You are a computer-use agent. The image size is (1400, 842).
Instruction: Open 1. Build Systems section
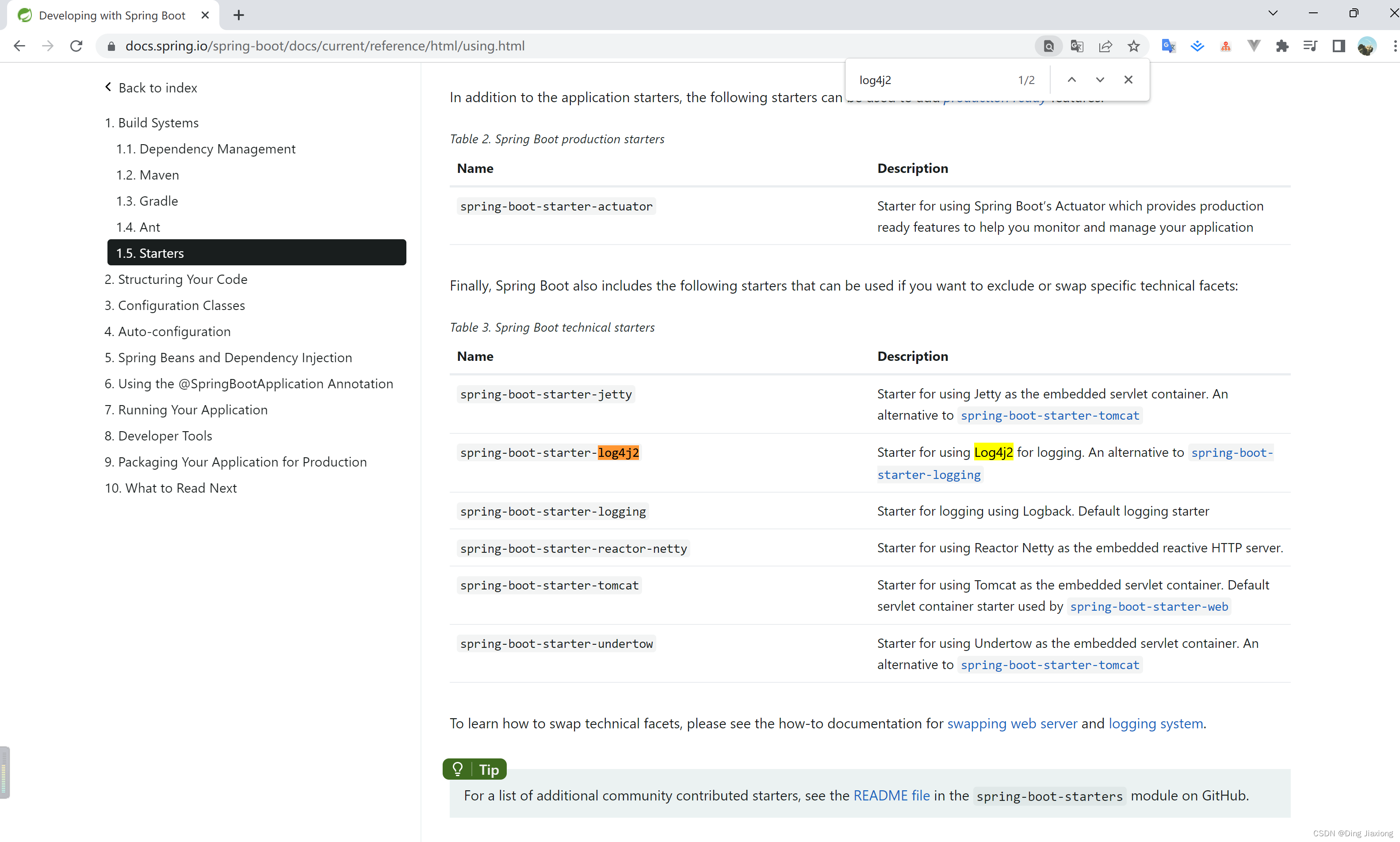click(152, 123)
